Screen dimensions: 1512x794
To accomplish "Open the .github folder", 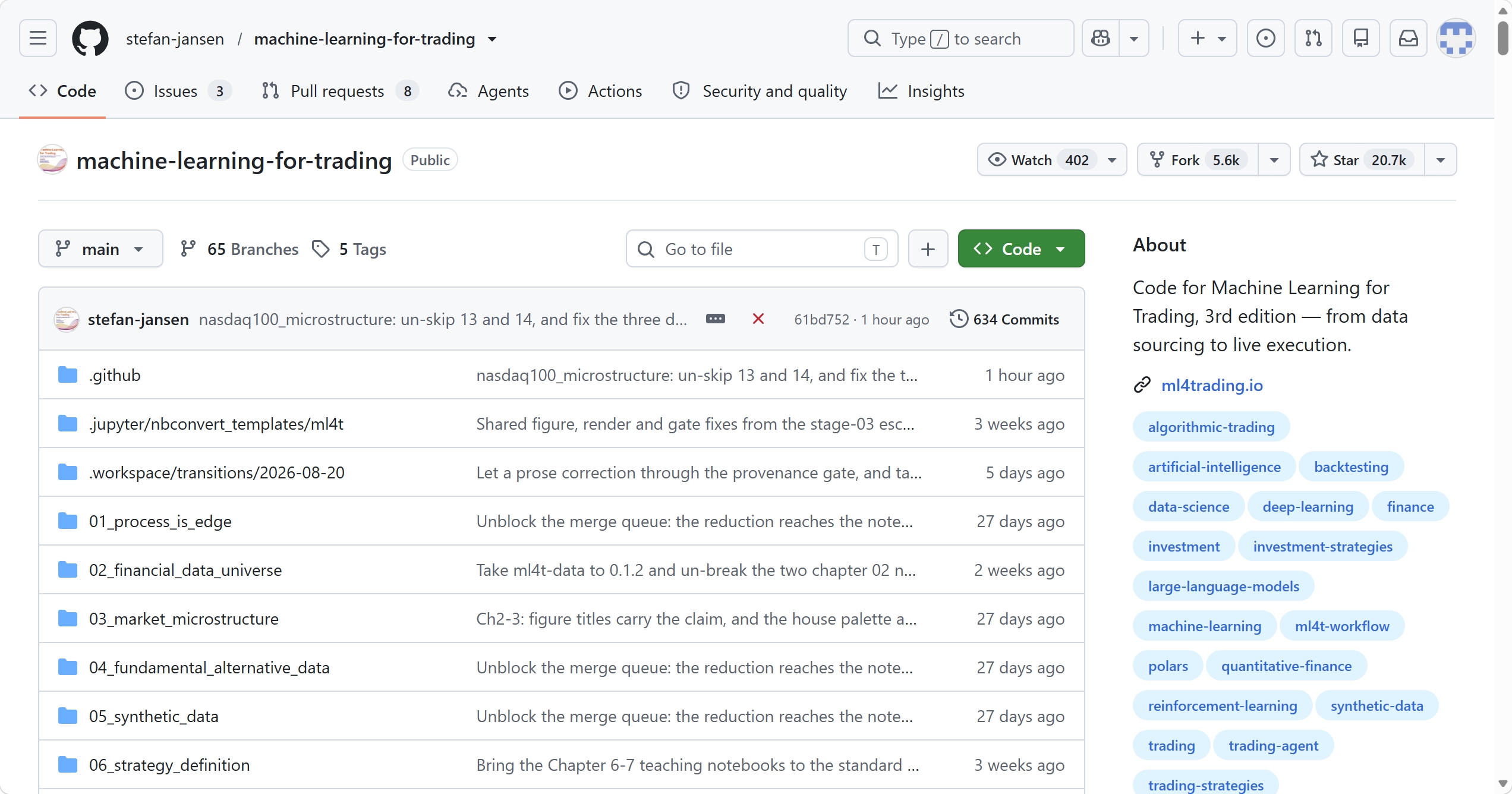I will click(115, 375).
